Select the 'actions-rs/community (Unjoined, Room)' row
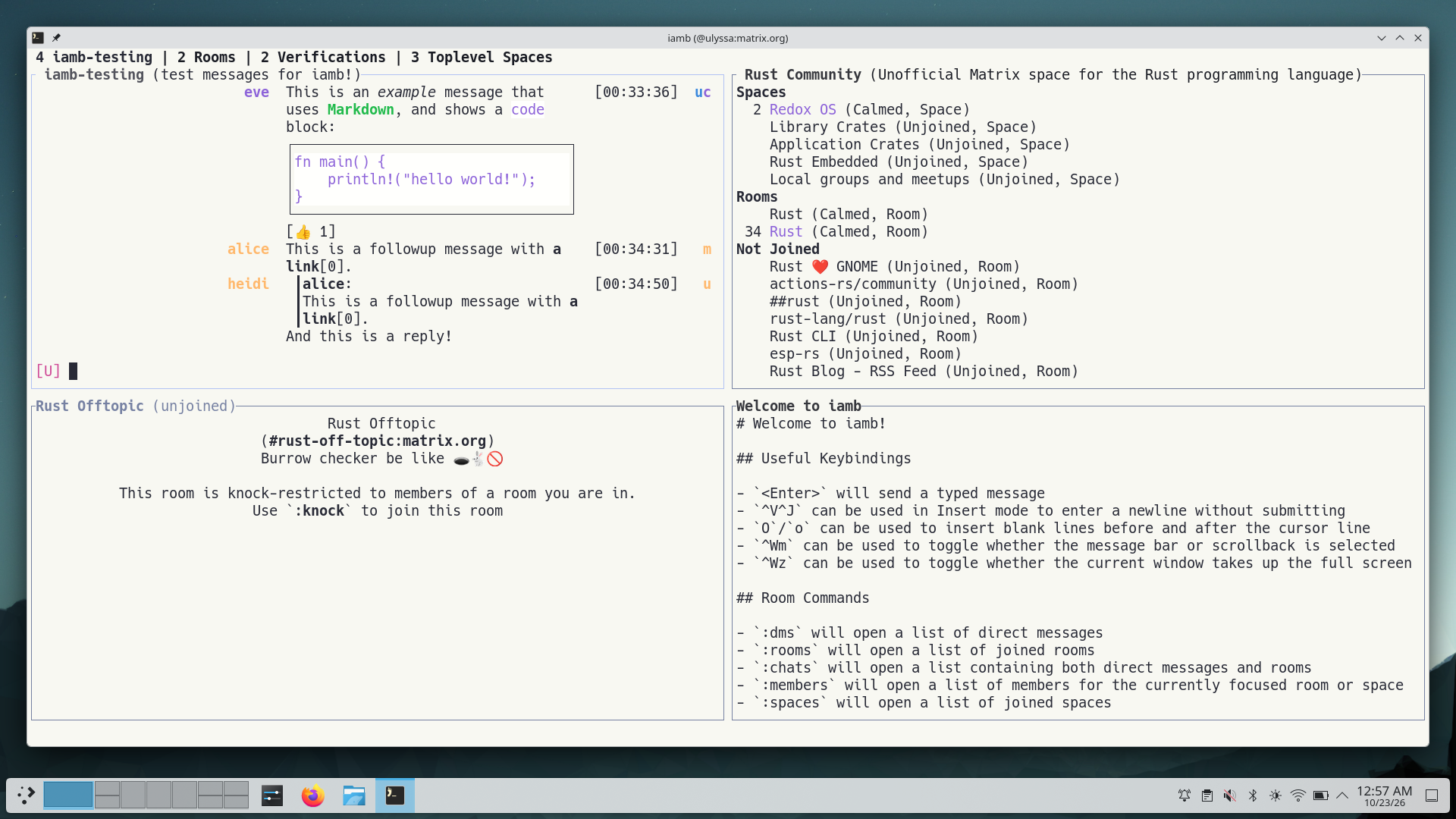The image size is (1456, 819). 924,284
